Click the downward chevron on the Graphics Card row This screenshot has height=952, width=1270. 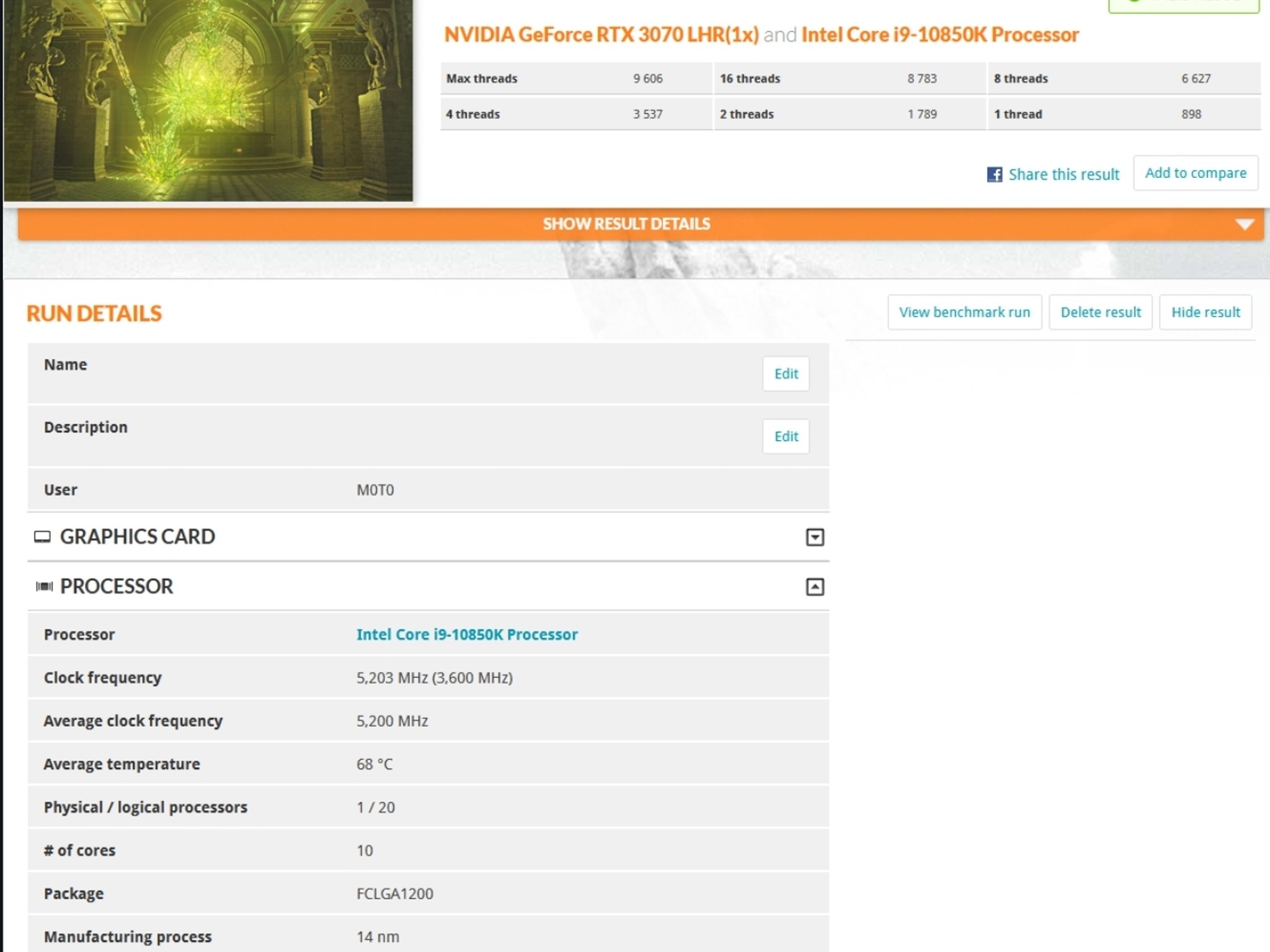tap(815, 537)
